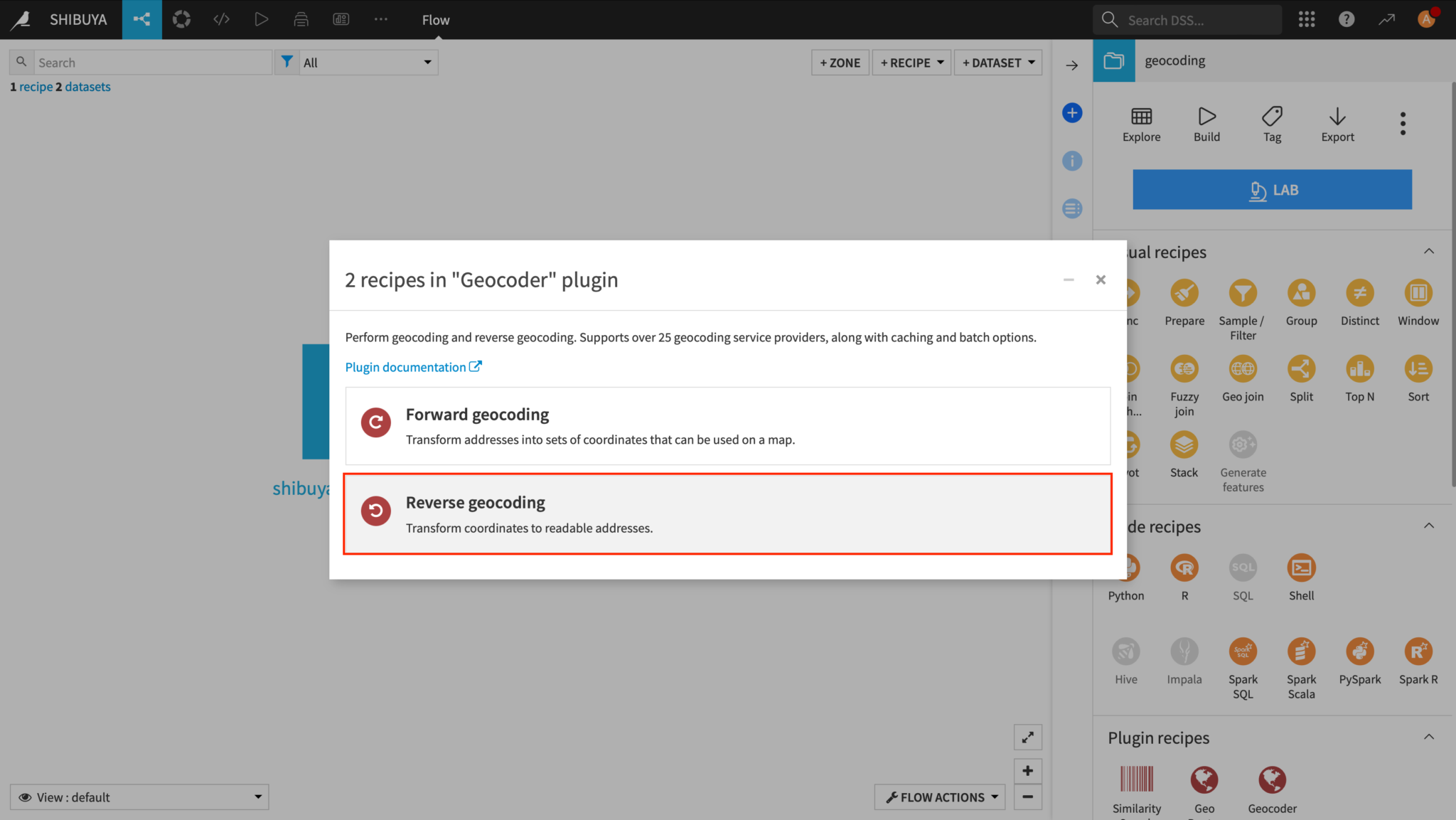Open the FLOW ACTIONS dropdown menu
The height and width of the screenshot is (820, 1456).
941,797
